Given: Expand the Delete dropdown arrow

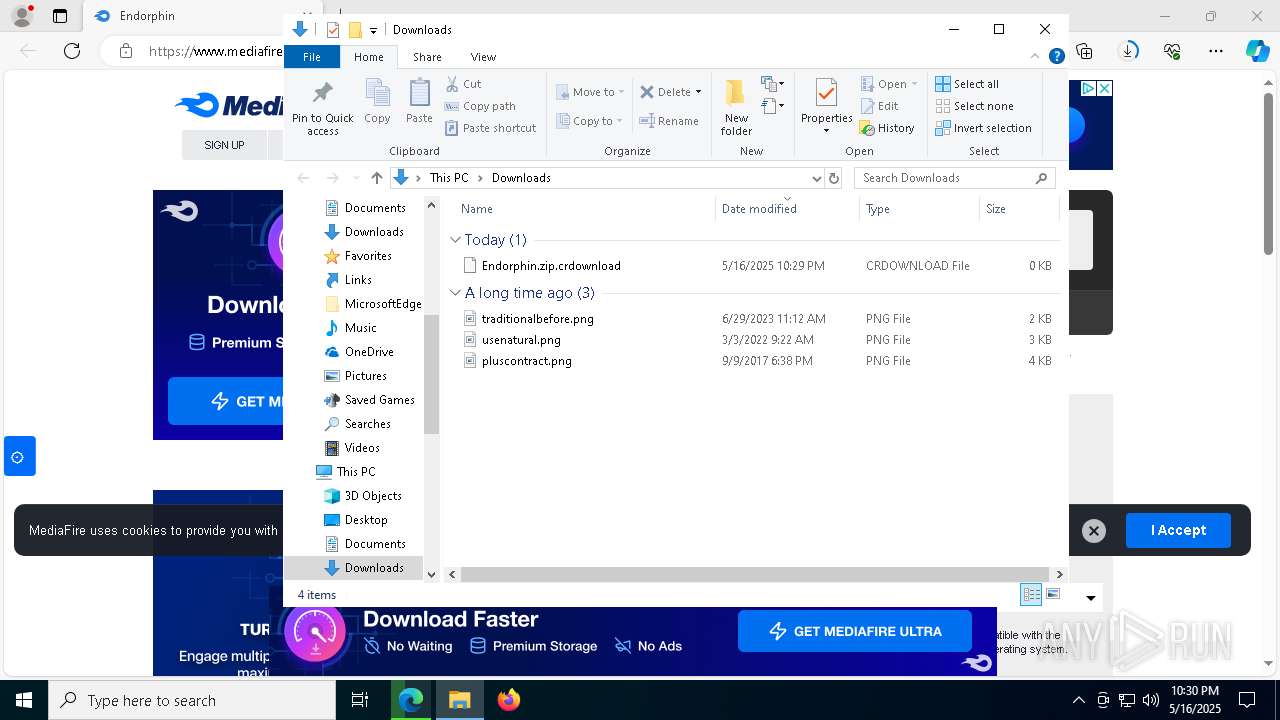Looking at the screenshot, I should [x=698, y=92].
